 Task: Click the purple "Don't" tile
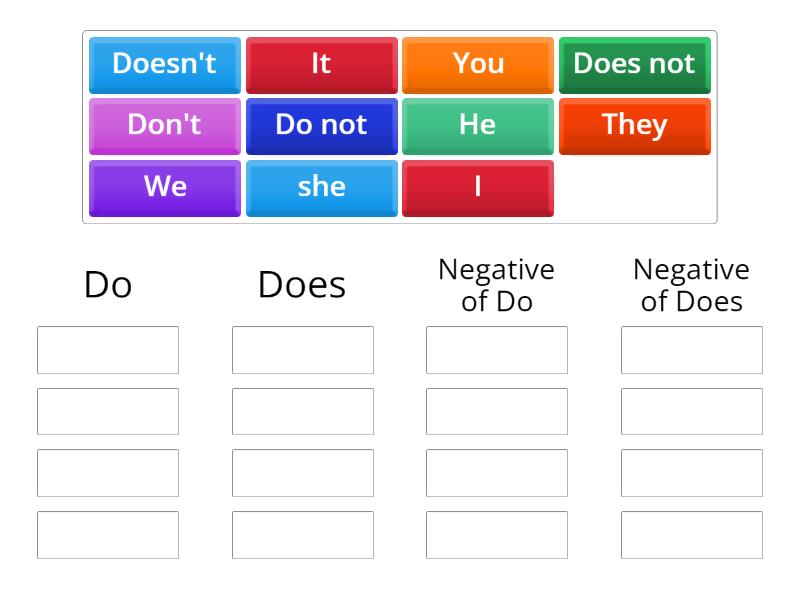point(164,125)
